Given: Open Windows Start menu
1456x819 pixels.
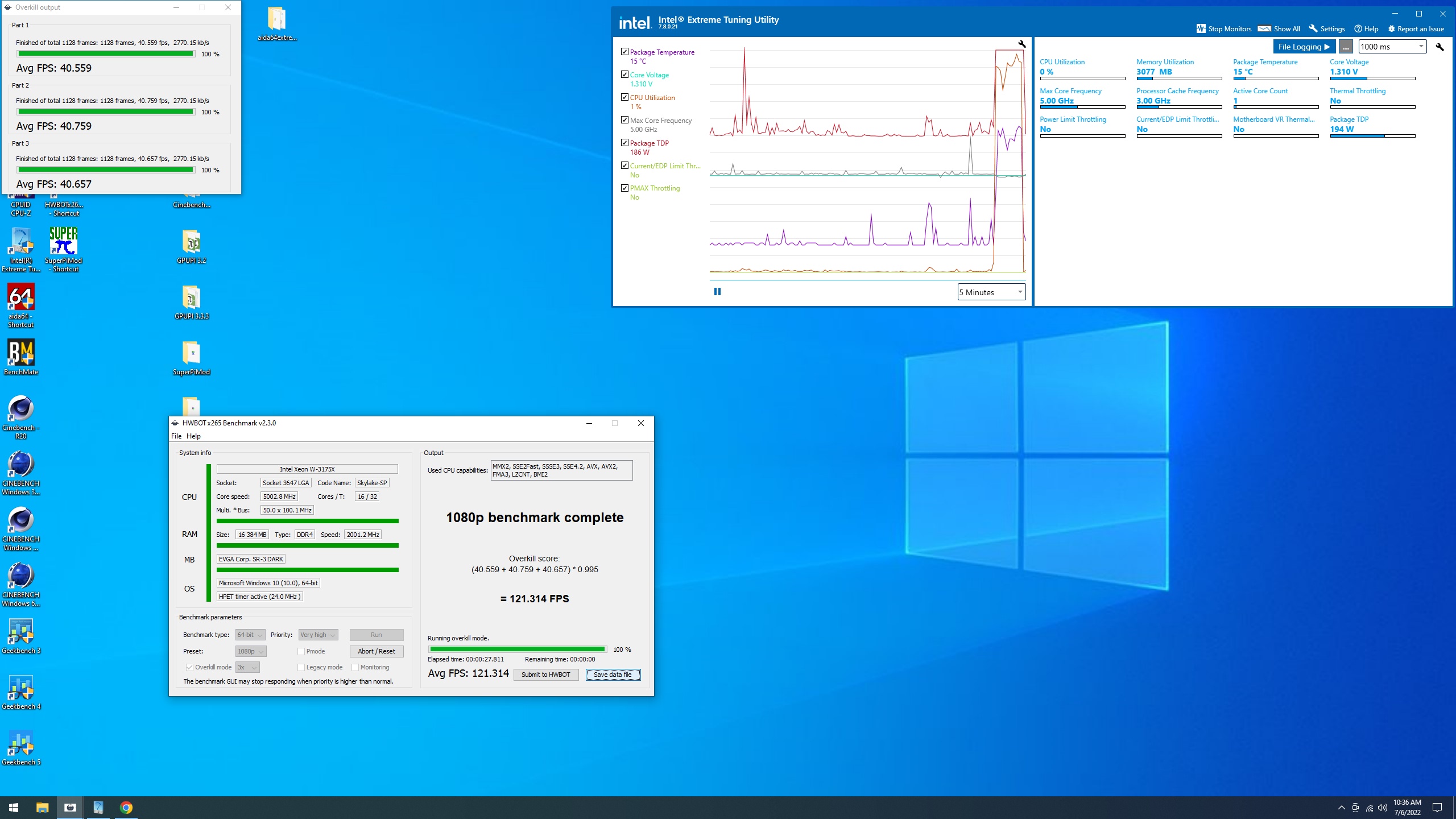Looking at the screenshot, I should [14, 807].
